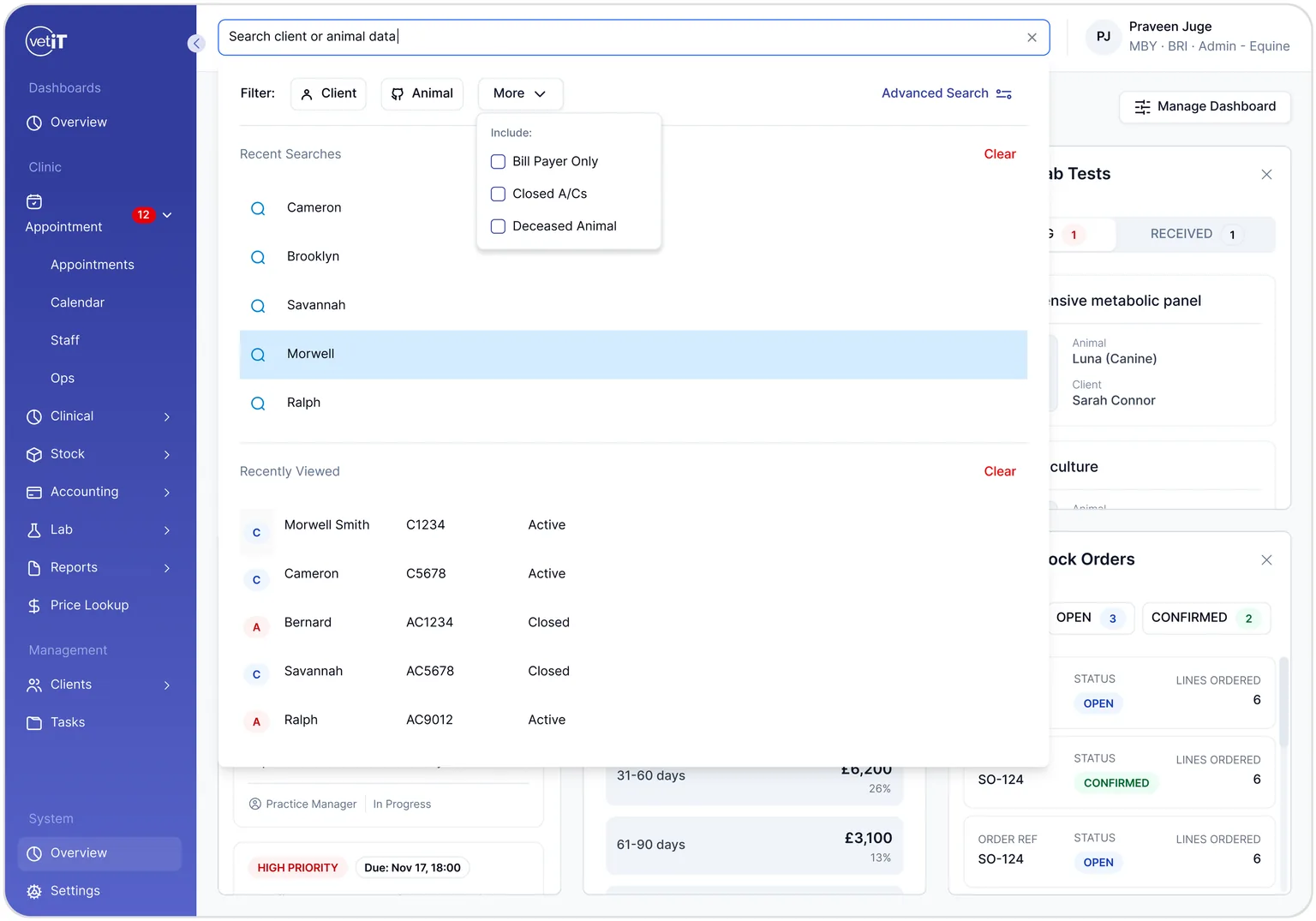This screenshot has width=1316, height=921.
Task: Toggle the Client filter
Action: [329, 93]
